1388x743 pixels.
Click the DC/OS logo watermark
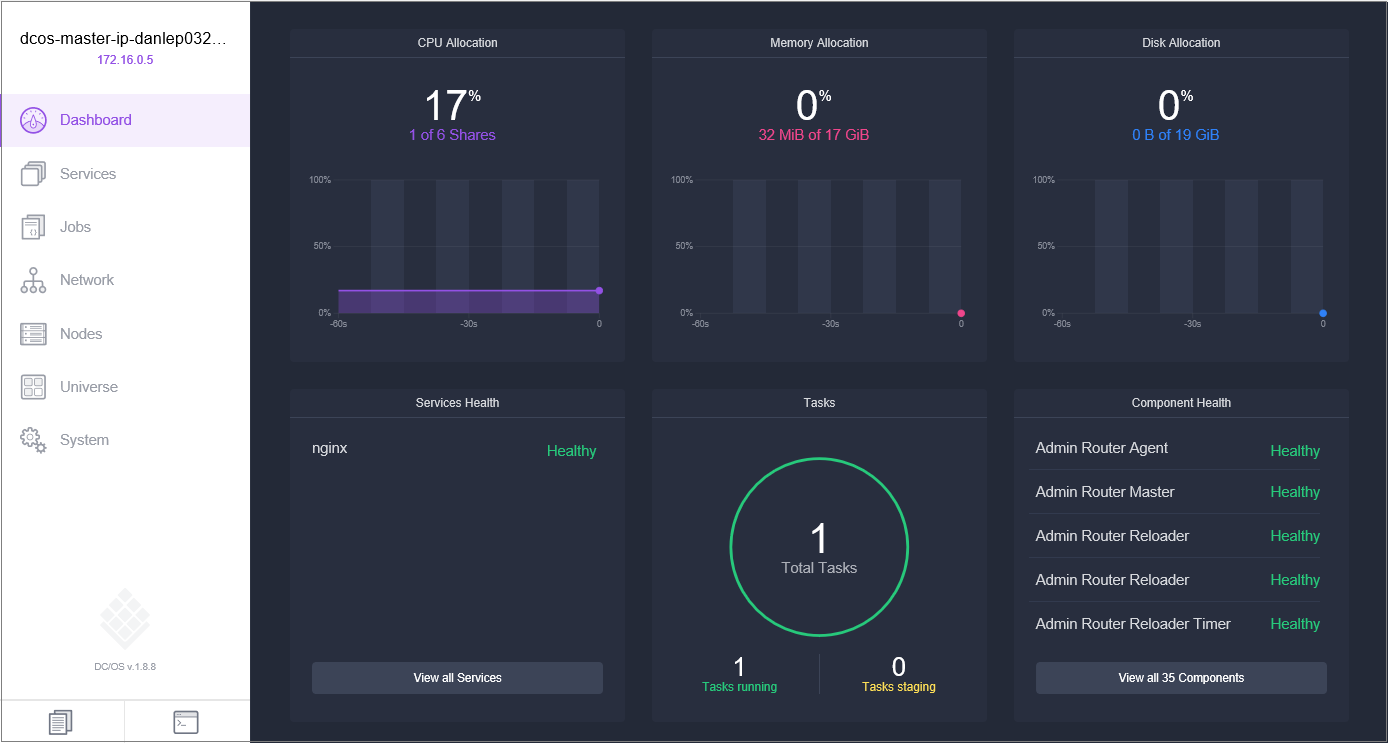(124, 617)
